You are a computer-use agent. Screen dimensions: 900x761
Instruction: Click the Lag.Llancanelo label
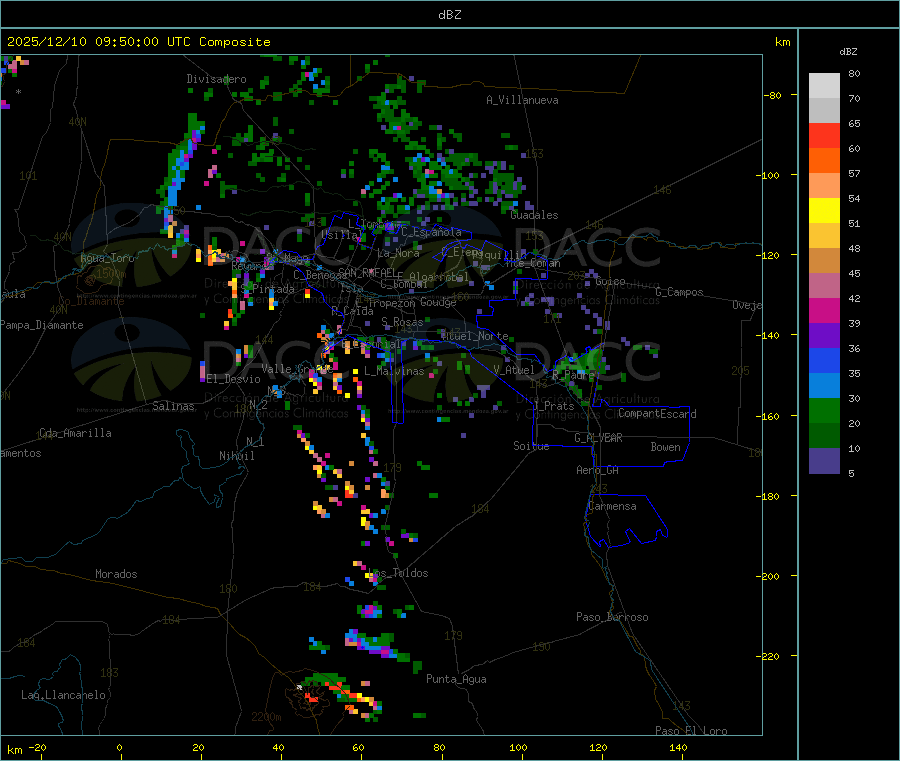pos(63,695)
